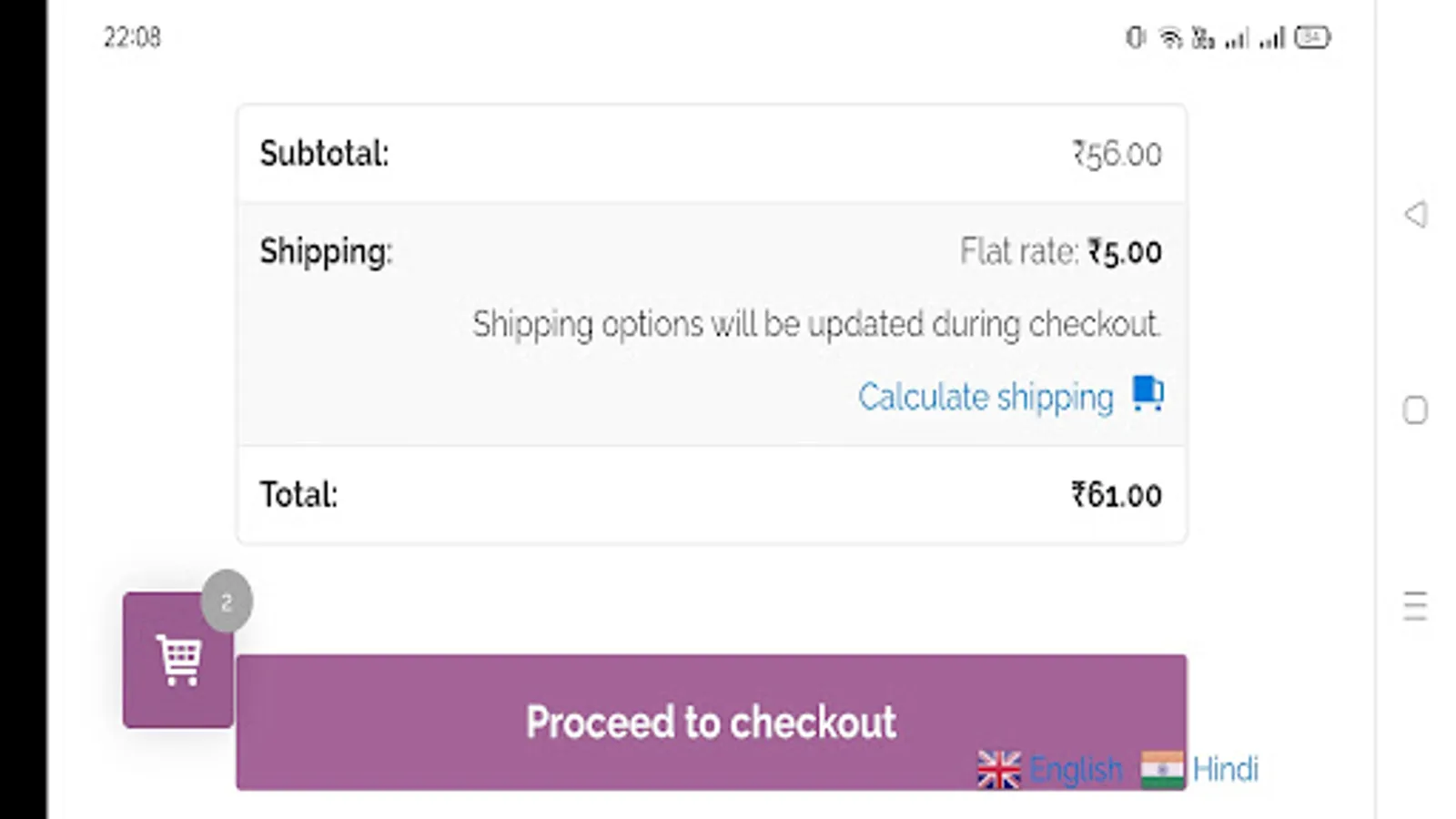Click the ₹56.00 subtotal amount
Viewport: 1456px width, 819px height.
(x=1117, y=155)
